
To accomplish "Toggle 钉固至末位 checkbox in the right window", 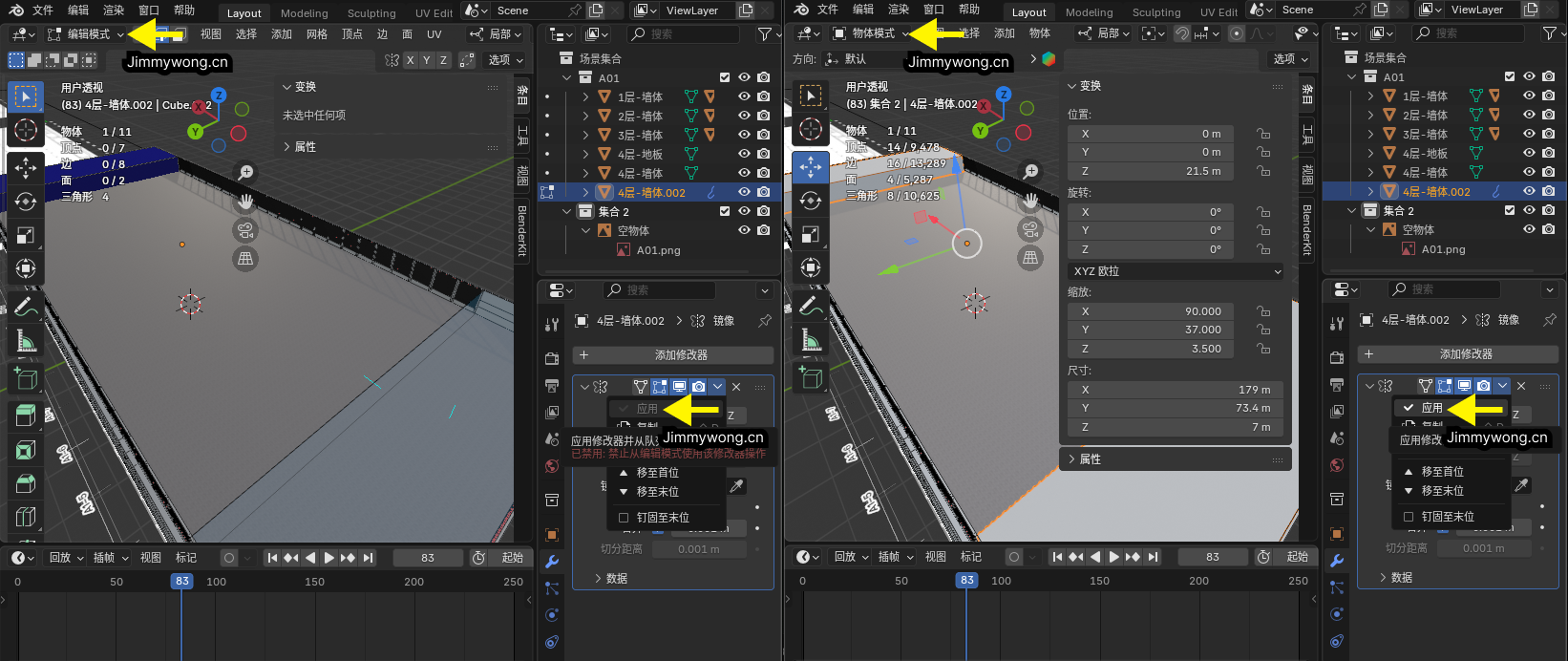I will (x=1409, y=517).
